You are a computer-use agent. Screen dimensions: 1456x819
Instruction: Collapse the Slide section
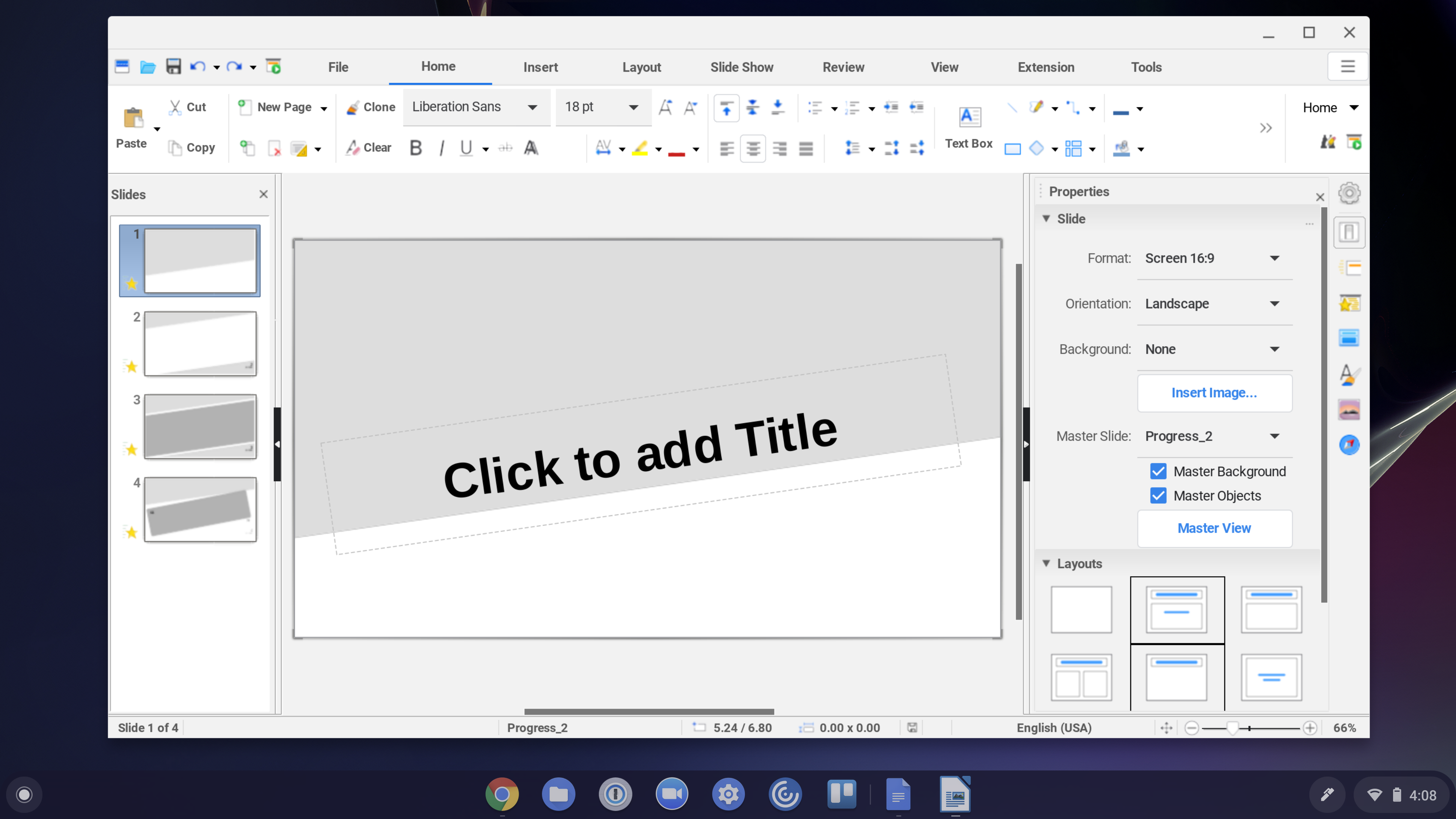(1046, 218)
